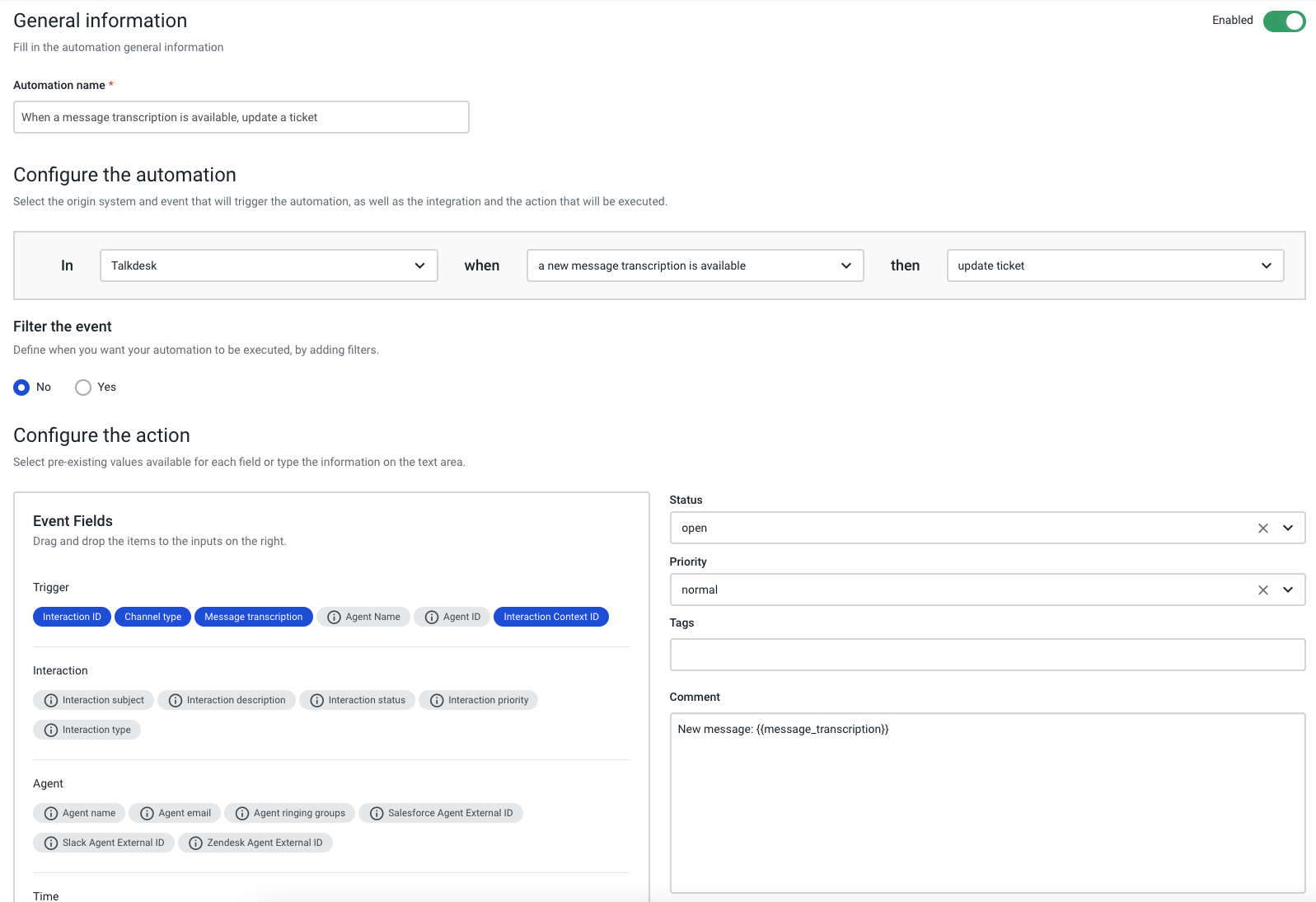
Task: Click the Message transcription chip
Action: point(253,617)
